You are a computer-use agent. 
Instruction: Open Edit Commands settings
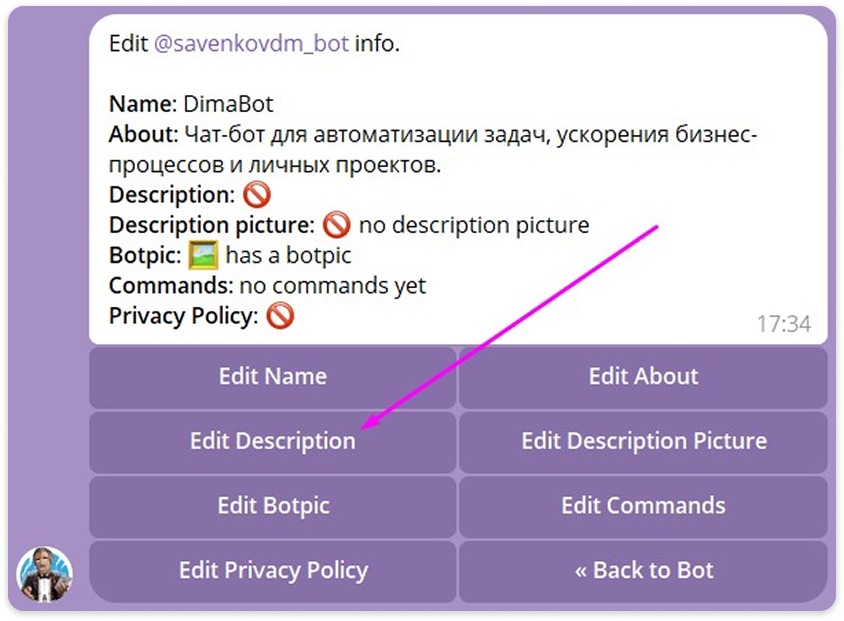[643, 506]
